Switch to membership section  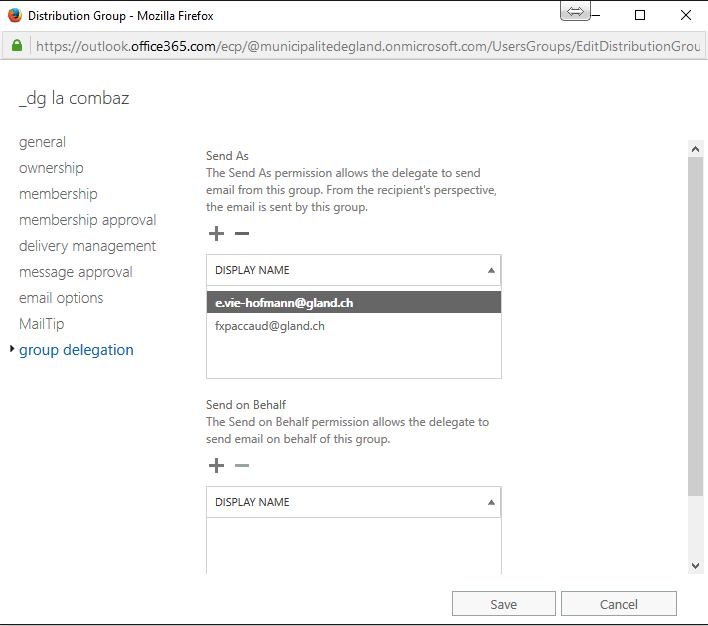tap(58, 194)
